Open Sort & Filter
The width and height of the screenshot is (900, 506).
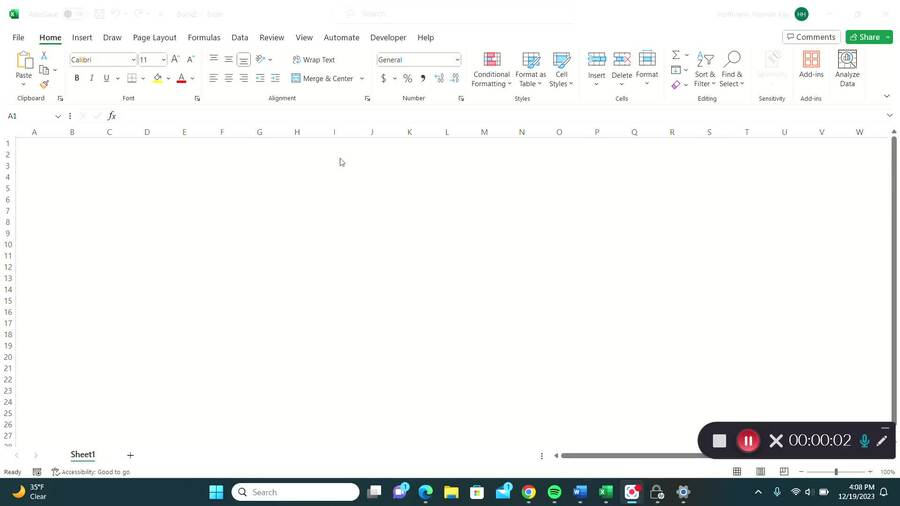tap(705, 69)
